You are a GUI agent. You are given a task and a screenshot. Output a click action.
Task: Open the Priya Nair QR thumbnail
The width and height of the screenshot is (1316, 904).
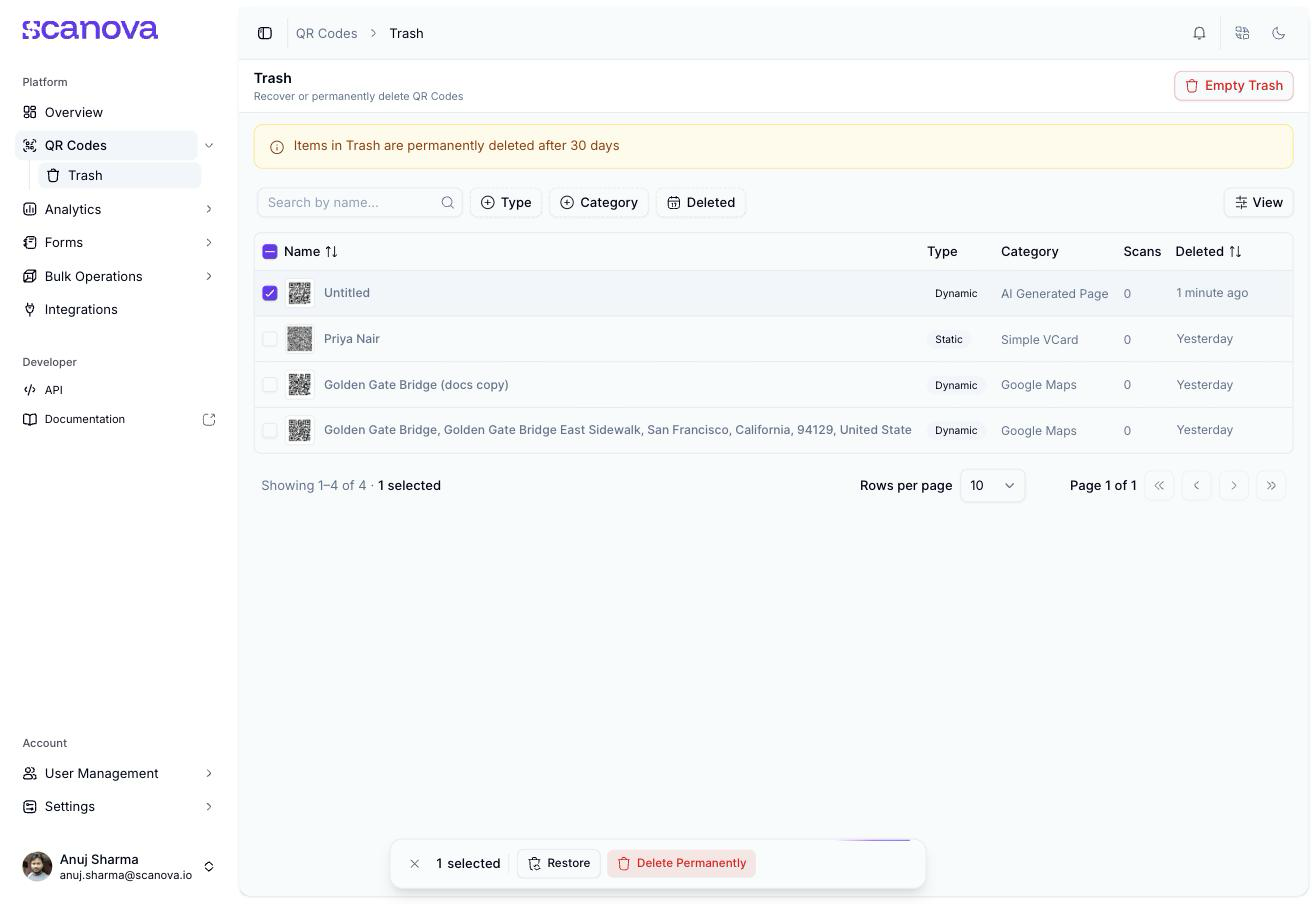click(x=299, y=339)
